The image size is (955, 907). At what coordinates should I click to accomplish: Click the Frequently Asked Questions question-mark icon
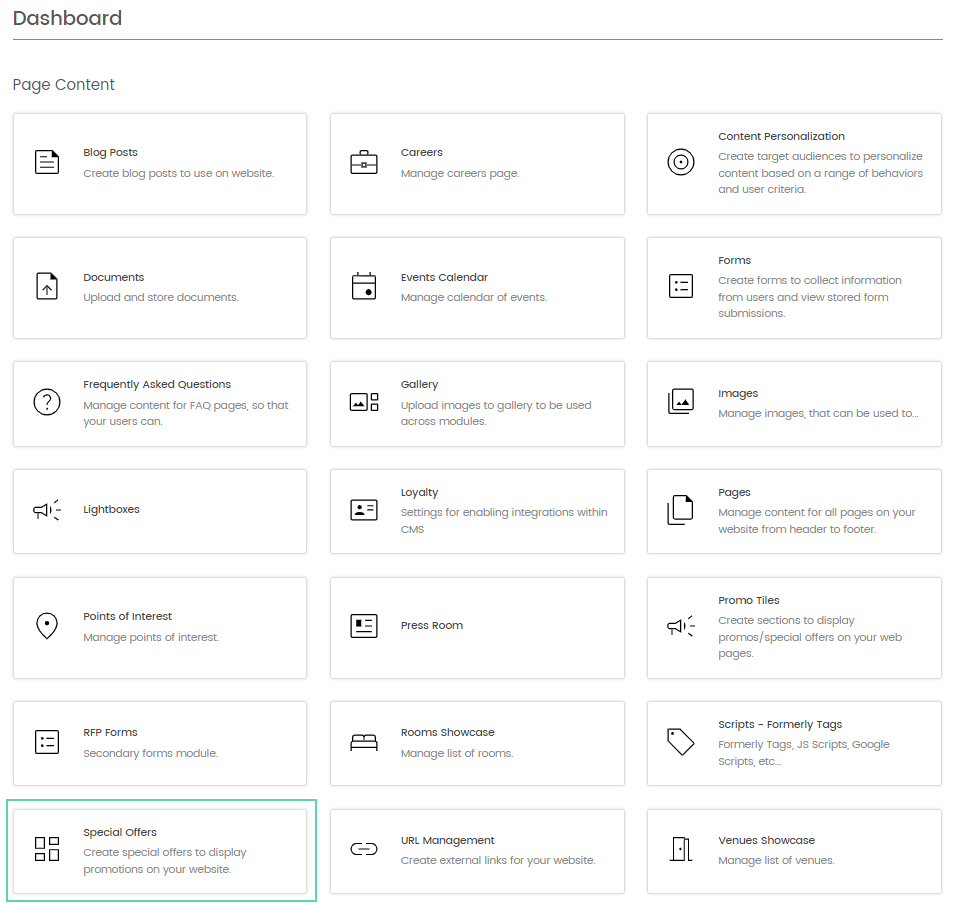click(47, 402)
